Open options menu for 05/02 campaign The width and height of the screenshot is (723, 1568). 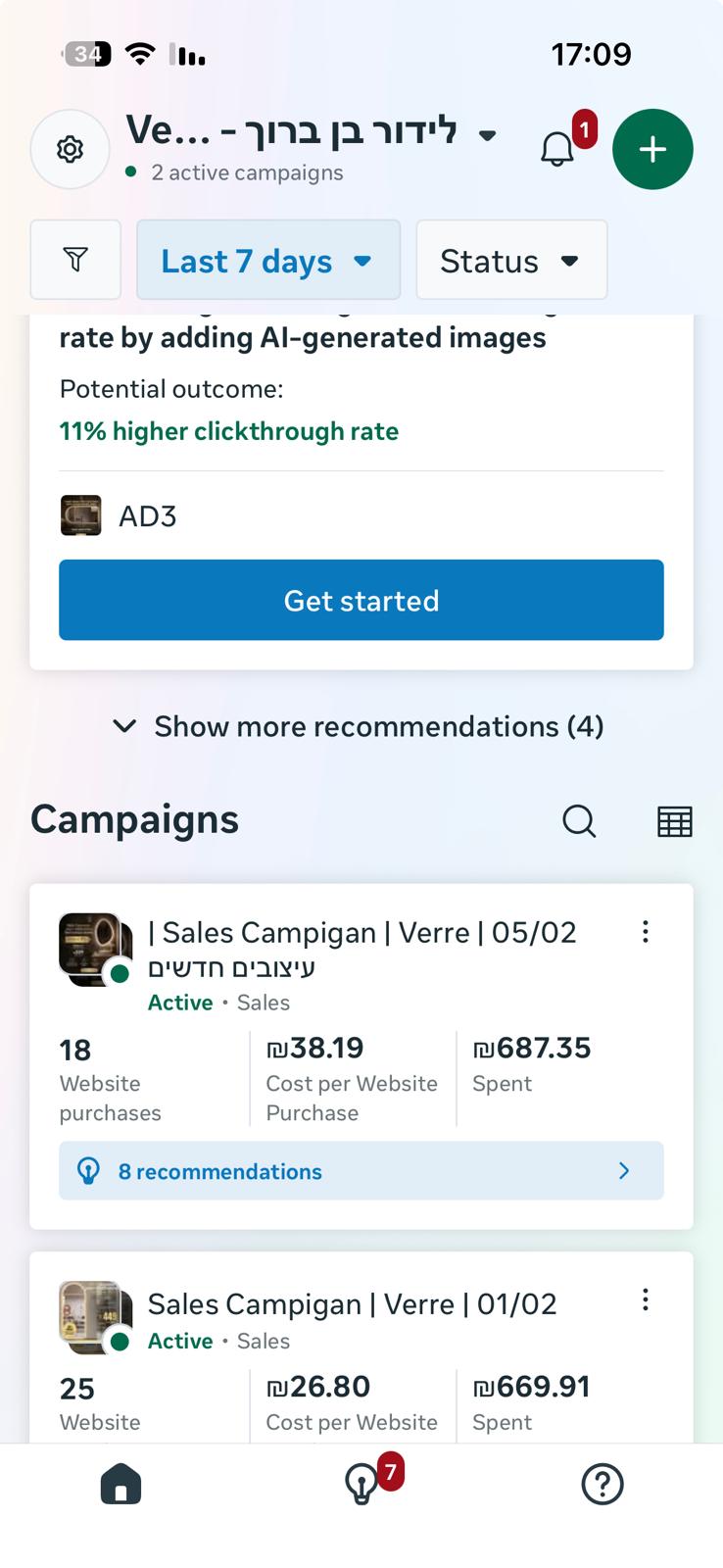[x=645, y=932]
